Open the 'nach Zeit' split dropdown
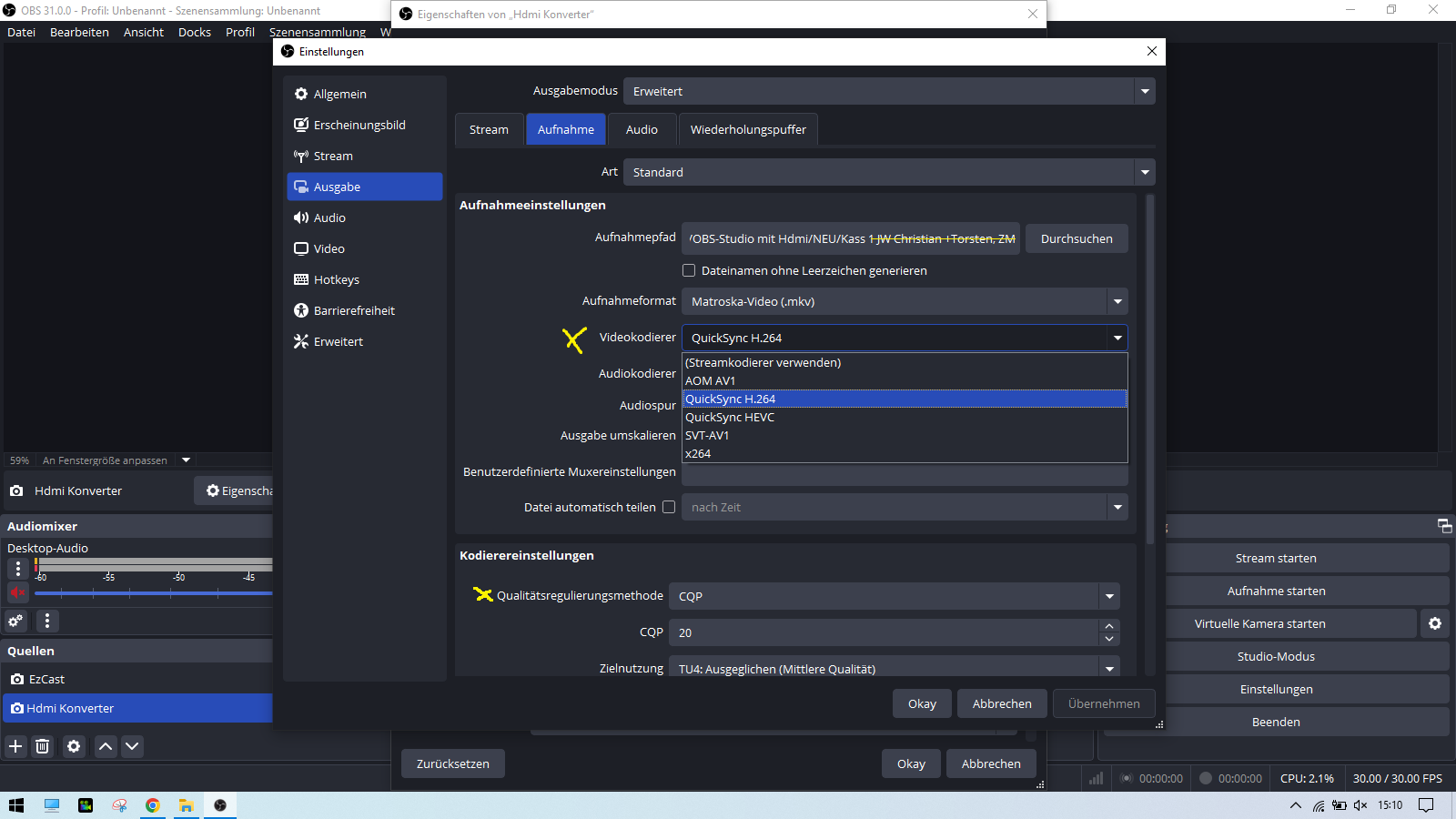The image size is (1456, 819). click(x=905, y=507)
